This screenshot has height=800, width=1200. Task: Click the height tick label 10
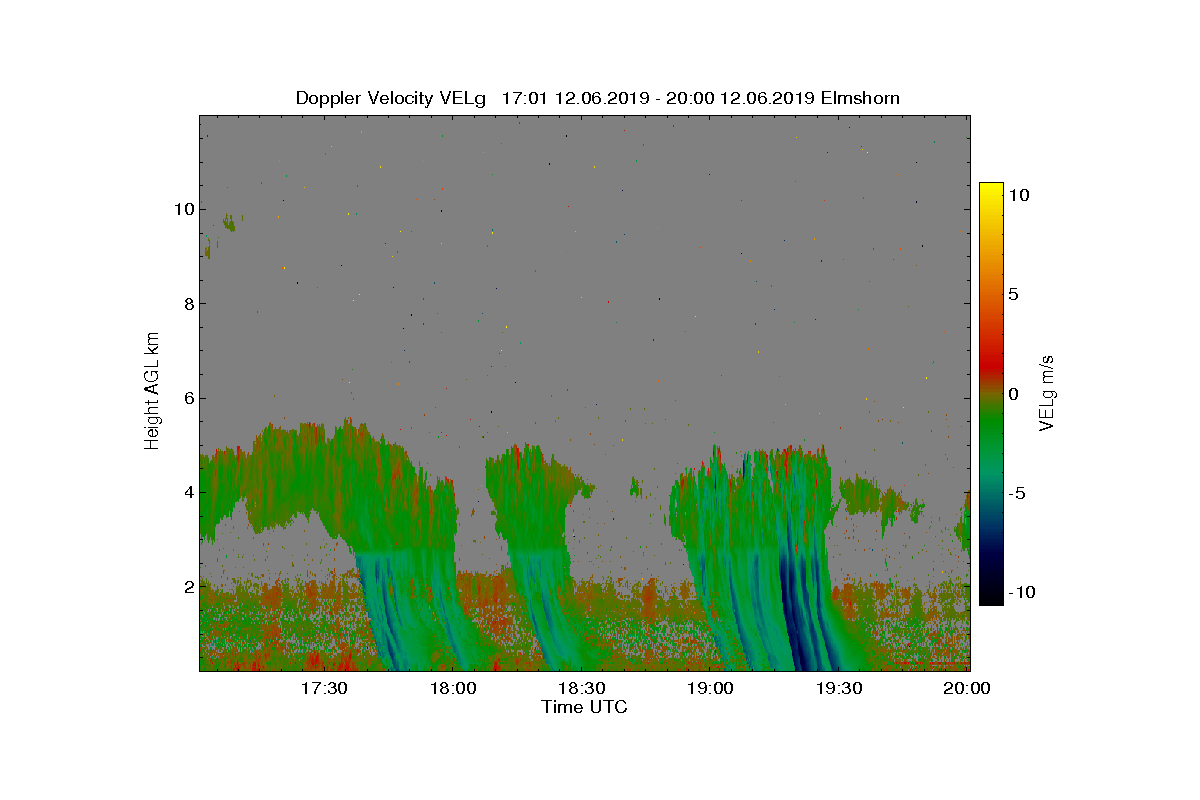pos(182,209)
